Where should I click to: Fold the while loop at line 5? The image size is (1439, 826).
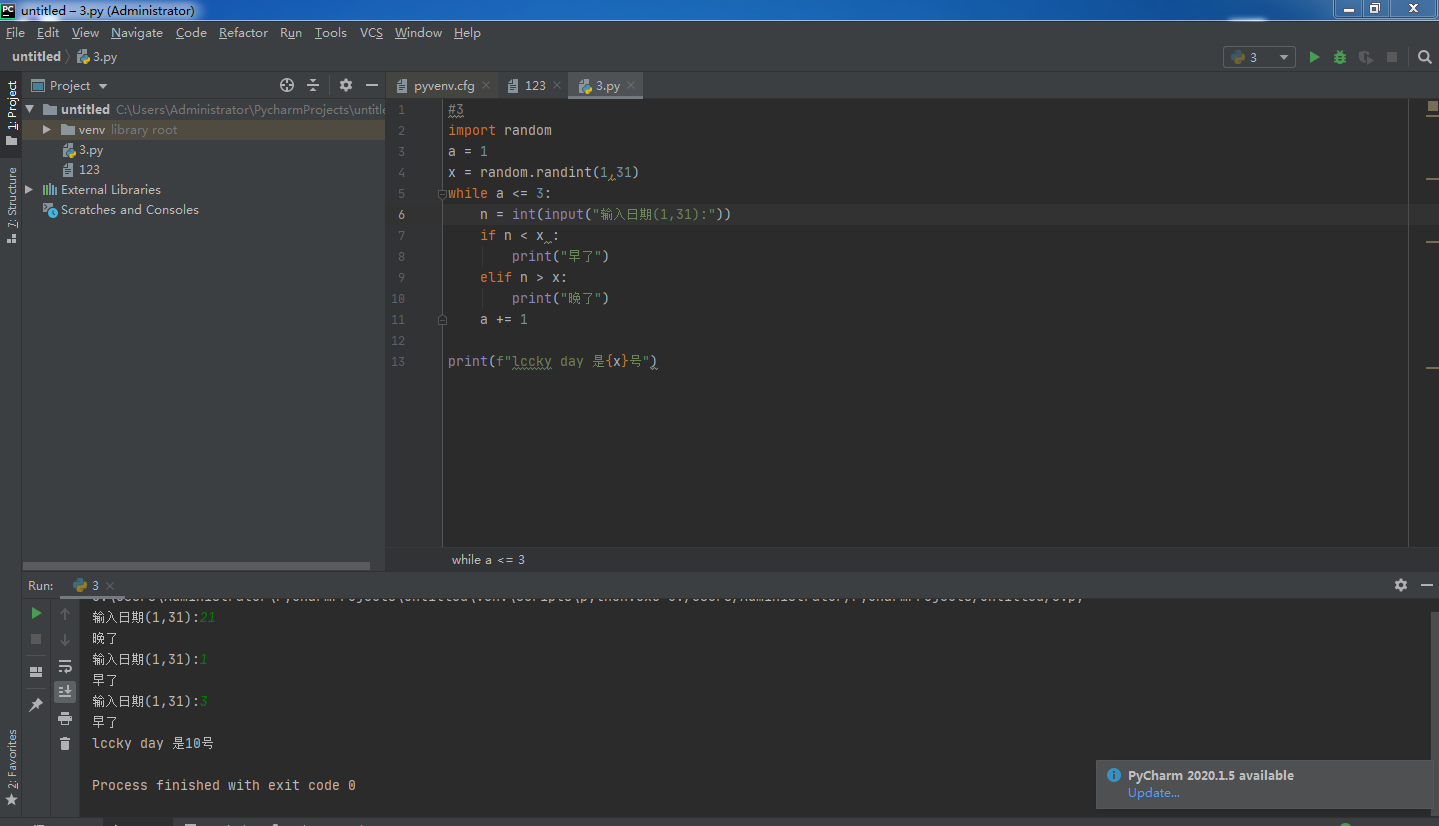coord(442,194)
